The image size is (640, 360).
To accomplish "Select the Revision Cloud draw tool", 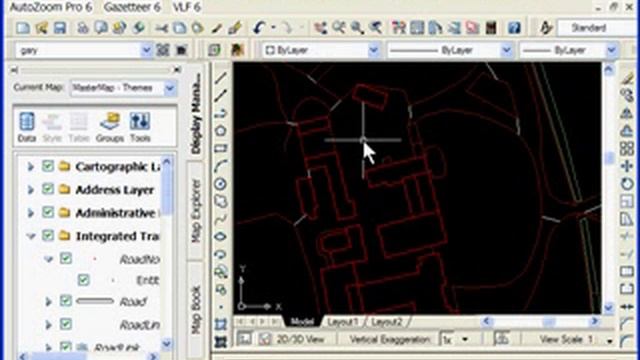I will [221, 201].
